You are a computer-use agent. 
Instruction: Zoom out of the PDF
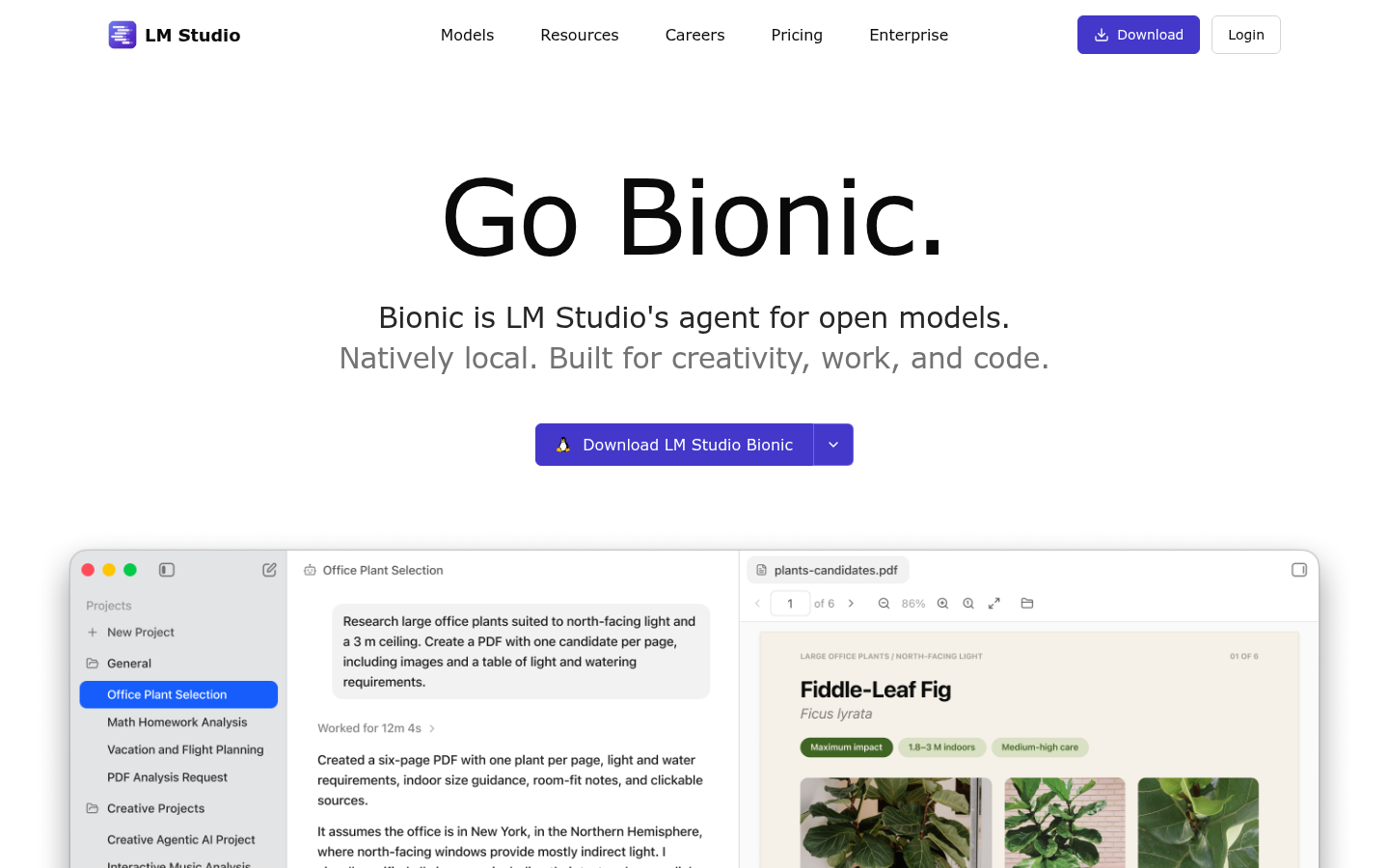coord(884,604)
